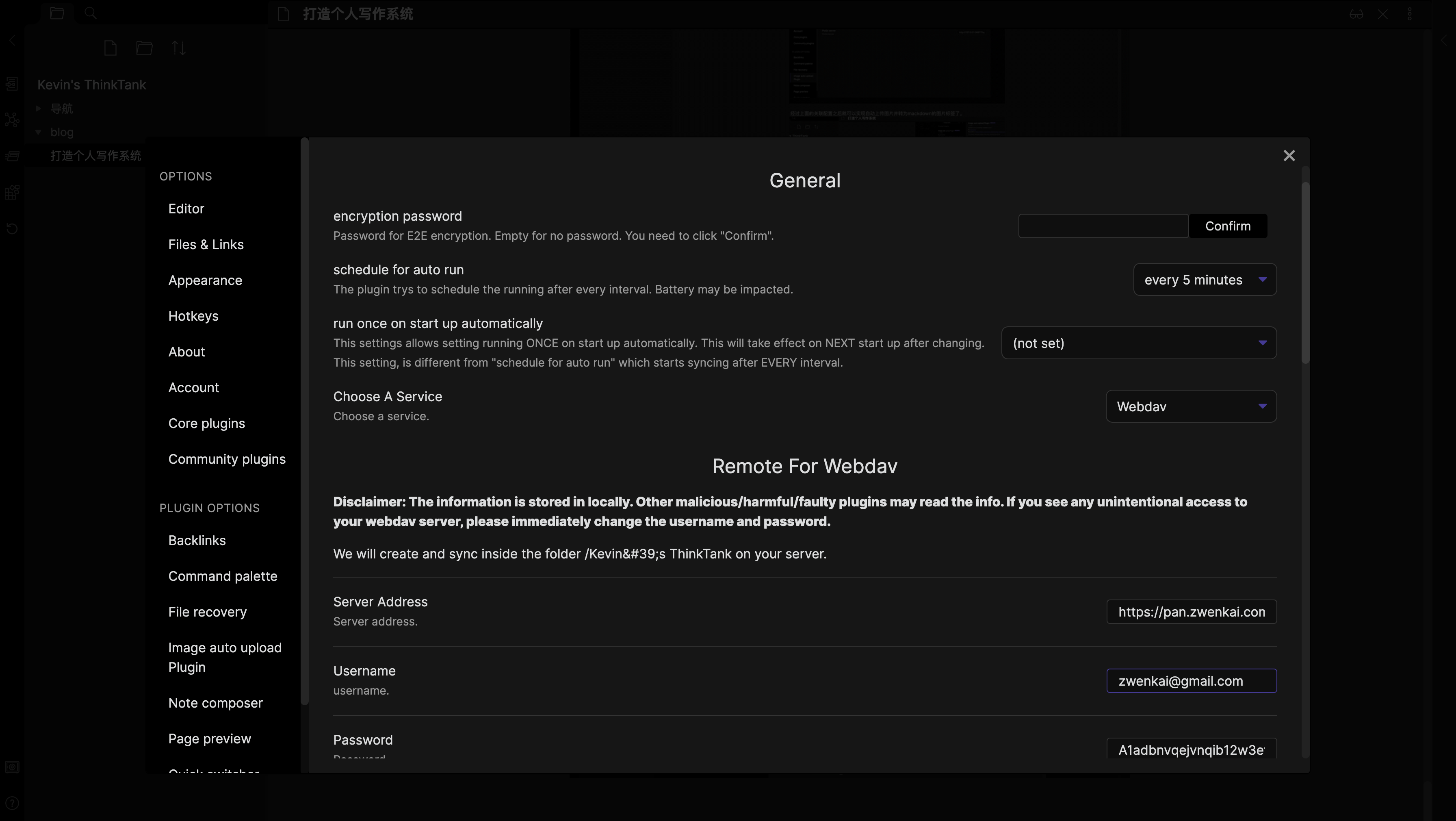Open the Editor plugin options
Screen dimensions: 1456x821
coord(186,208)
